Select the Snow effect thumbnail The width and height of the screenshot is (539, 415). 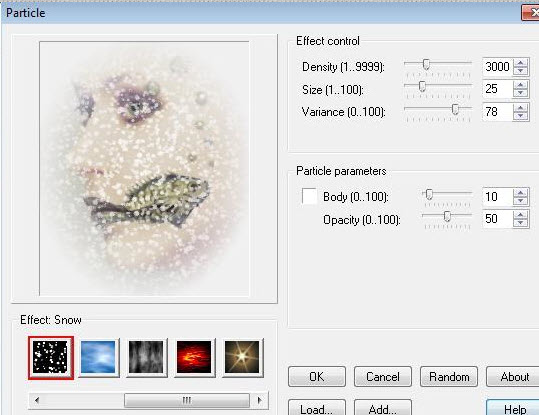(51, 358)
